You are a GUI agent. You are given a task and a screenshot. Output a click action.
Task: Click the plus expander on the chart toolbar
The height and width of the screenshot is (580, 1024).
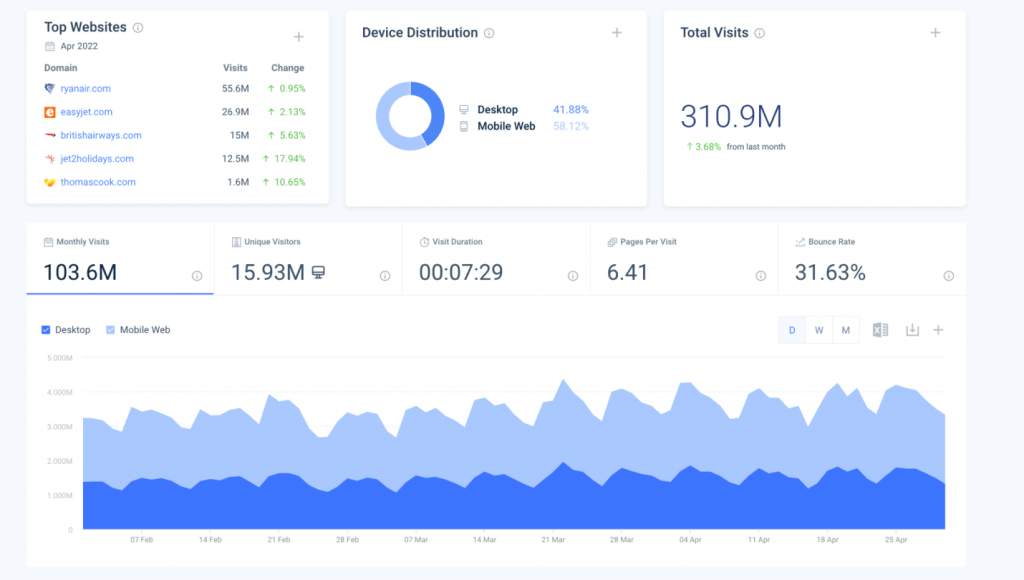[x=938, y=329]
